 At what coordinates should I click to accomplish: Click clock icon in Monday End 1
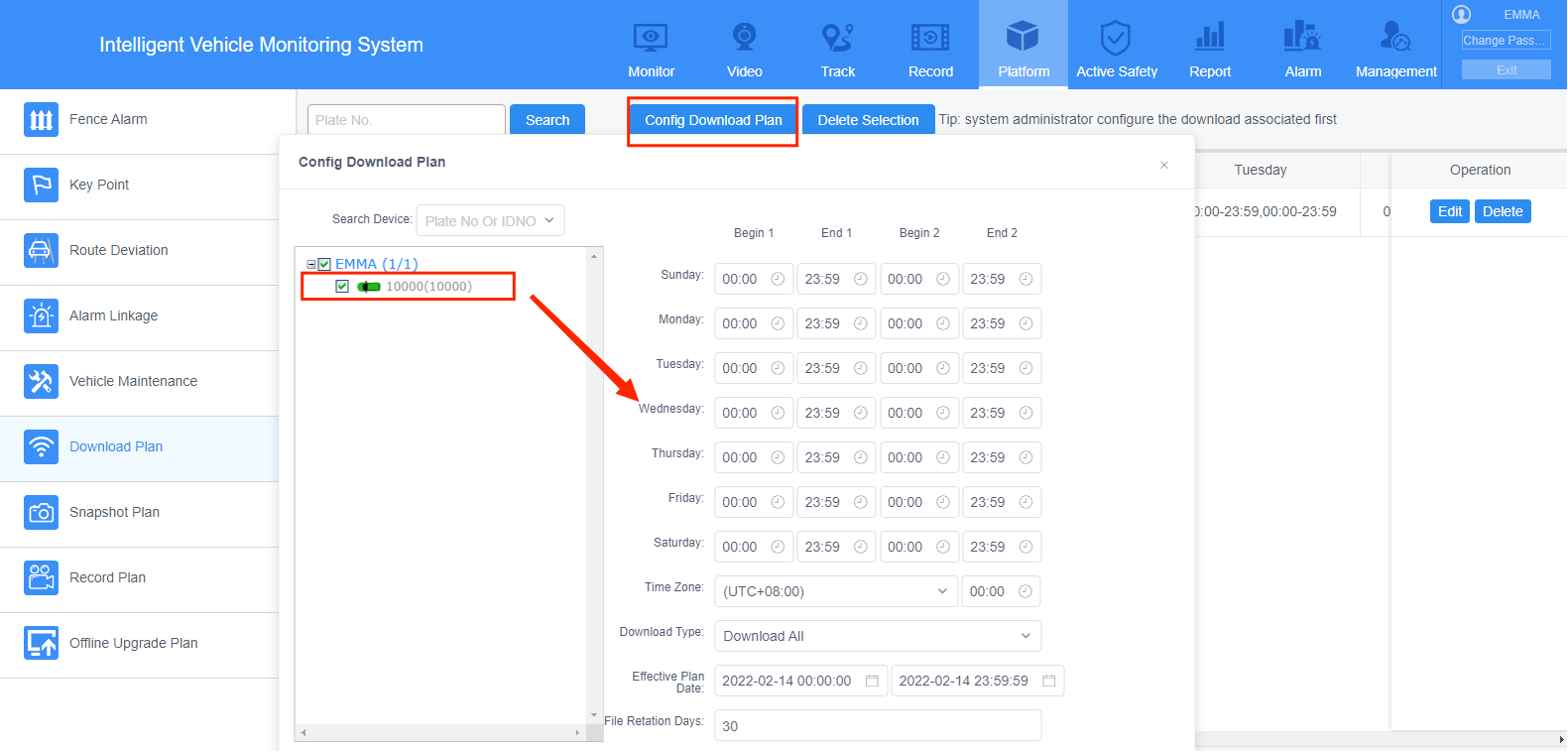tap(860, 323)
